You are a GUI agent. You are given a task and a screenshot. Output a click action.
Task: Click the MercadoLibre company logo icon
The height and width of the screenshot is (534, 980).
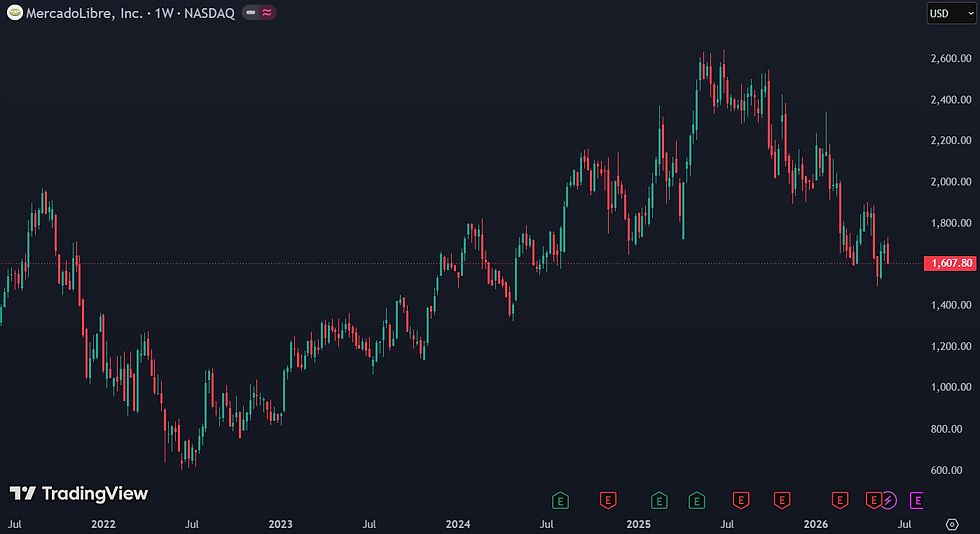point(14,13)
